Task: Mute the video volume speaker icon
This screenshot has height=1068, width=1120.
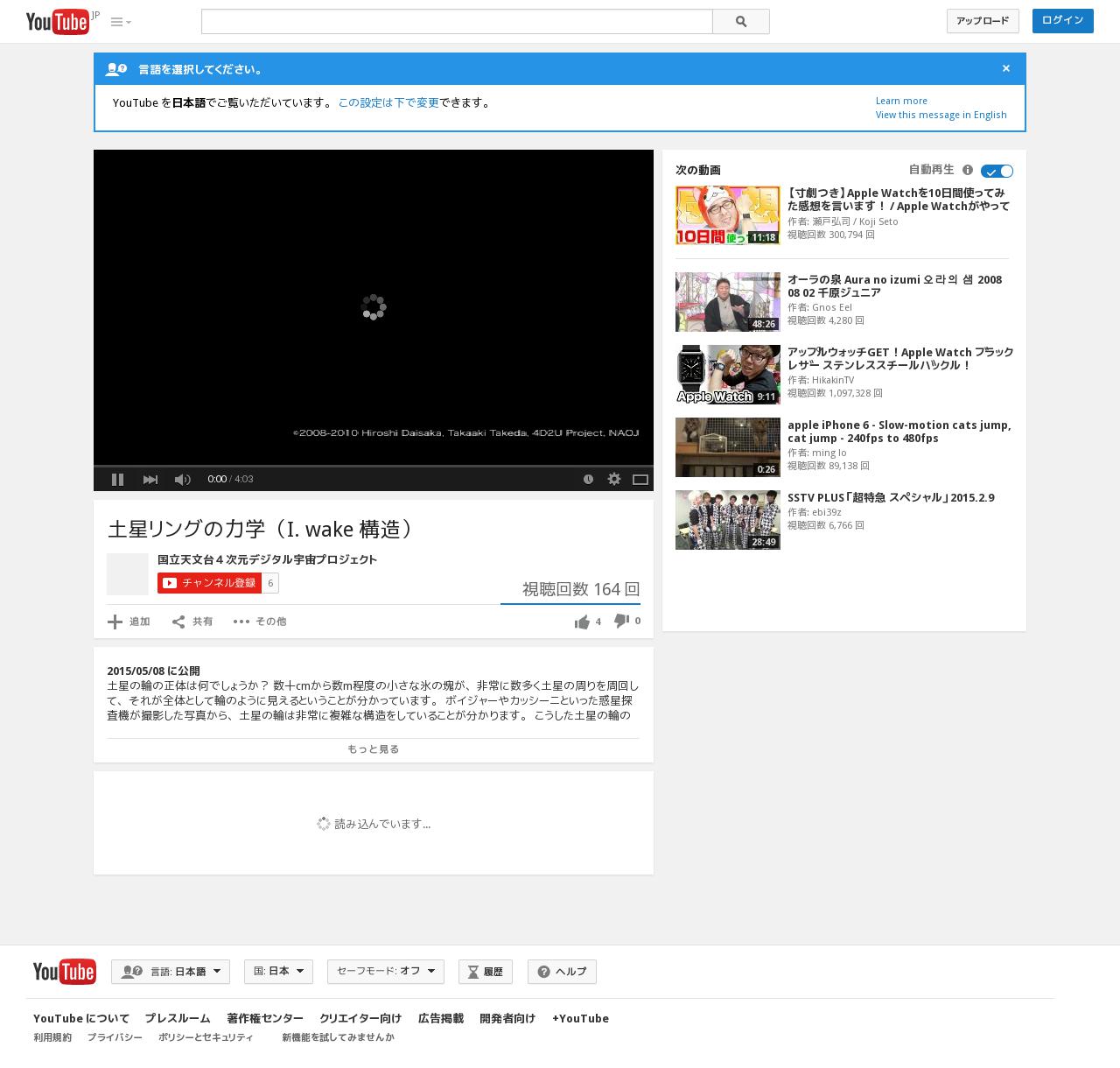Action: (x=182, y=479)
